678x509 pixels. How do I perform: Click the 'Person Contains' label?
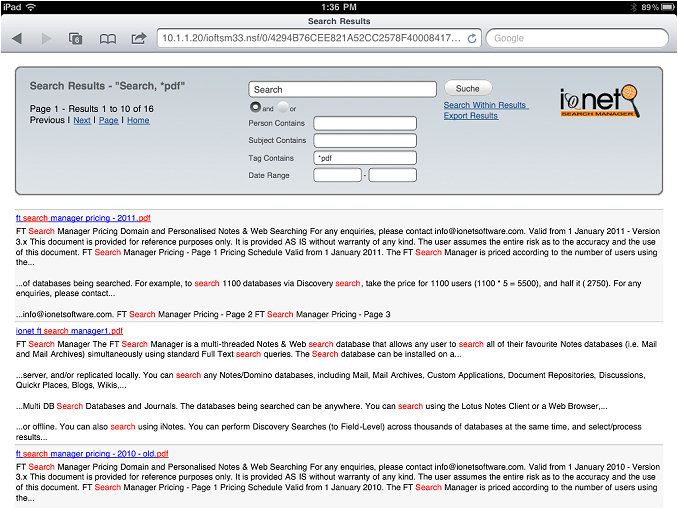(276, 123)
